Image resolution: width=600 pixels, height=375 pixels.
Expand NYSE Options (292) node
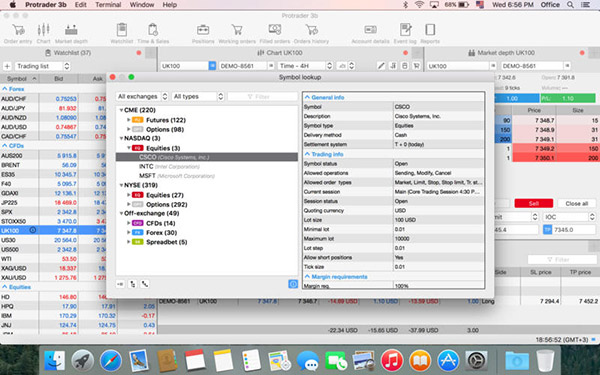[129, 204]
